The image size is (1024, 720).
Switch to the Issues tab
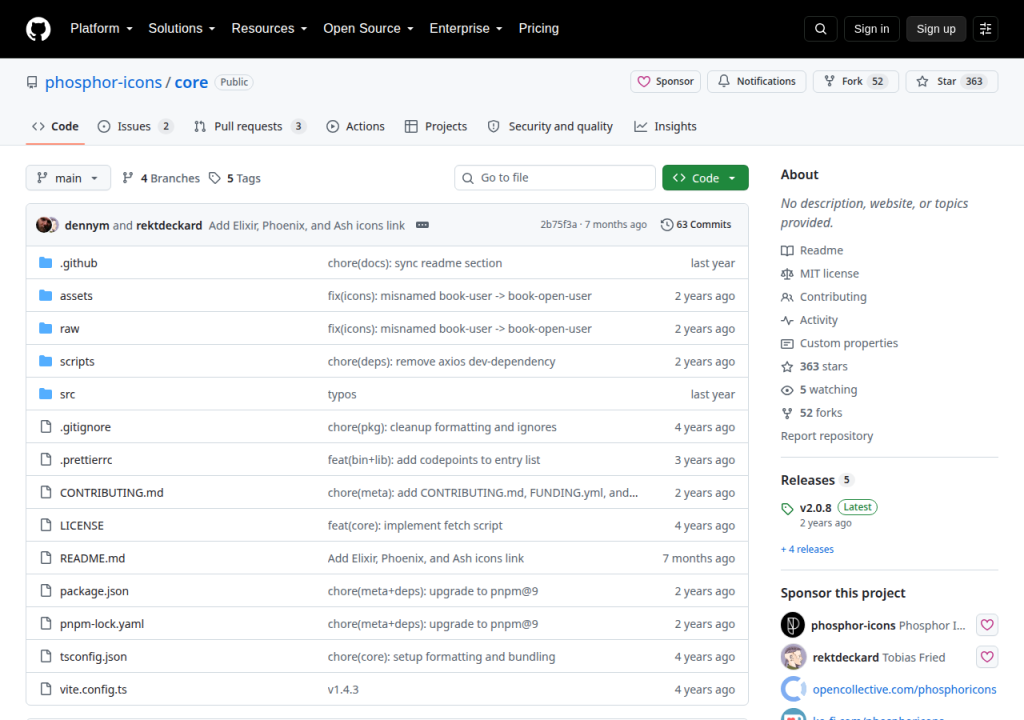coord(135,127)
